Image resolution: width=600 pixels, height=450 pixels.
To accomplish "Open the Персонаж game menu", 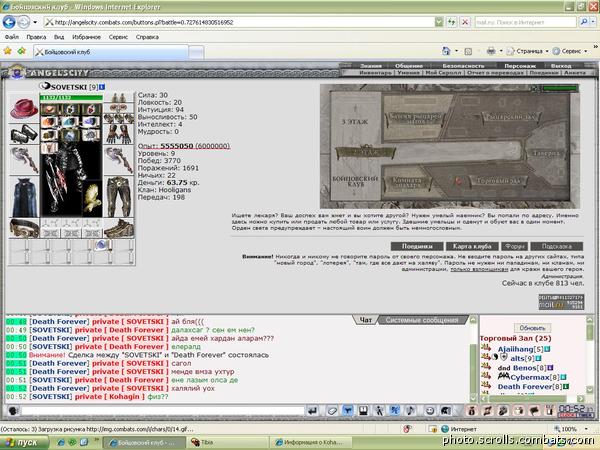I will coord(520,66).
